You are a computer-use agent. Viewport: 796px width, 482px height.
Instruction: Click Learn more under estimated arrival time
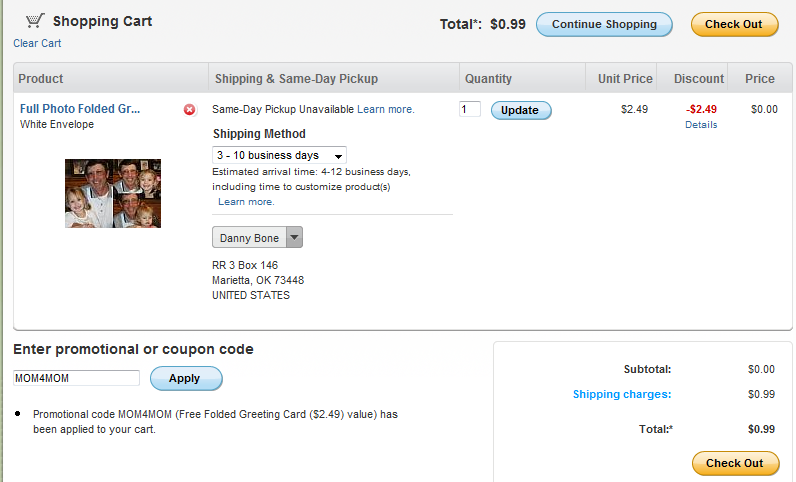point(246,202)
